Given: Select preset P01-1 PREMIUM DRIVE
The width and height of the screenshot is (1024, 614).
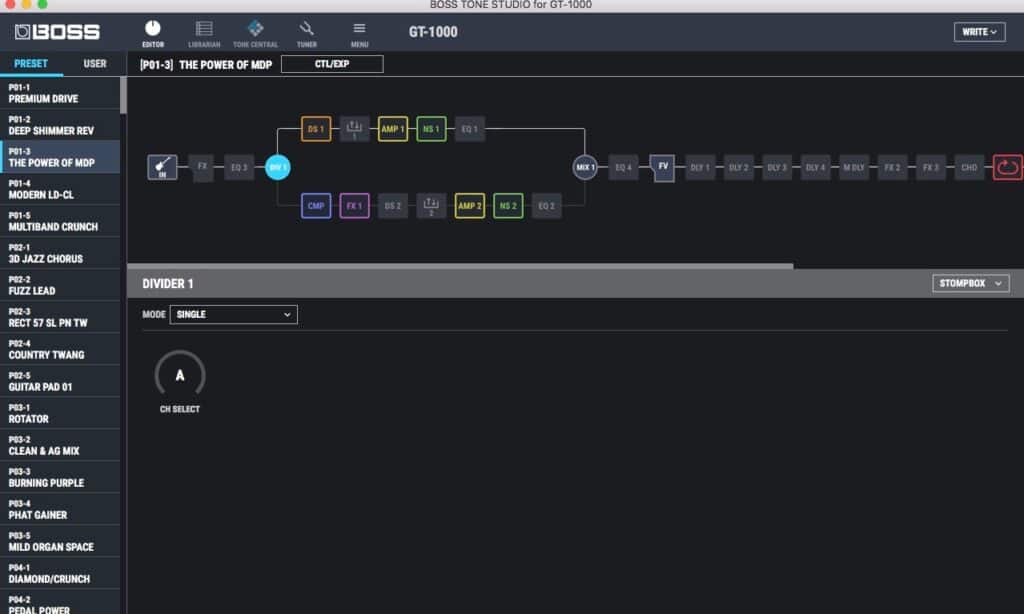Looking at the screenshot, I should 60,93.
